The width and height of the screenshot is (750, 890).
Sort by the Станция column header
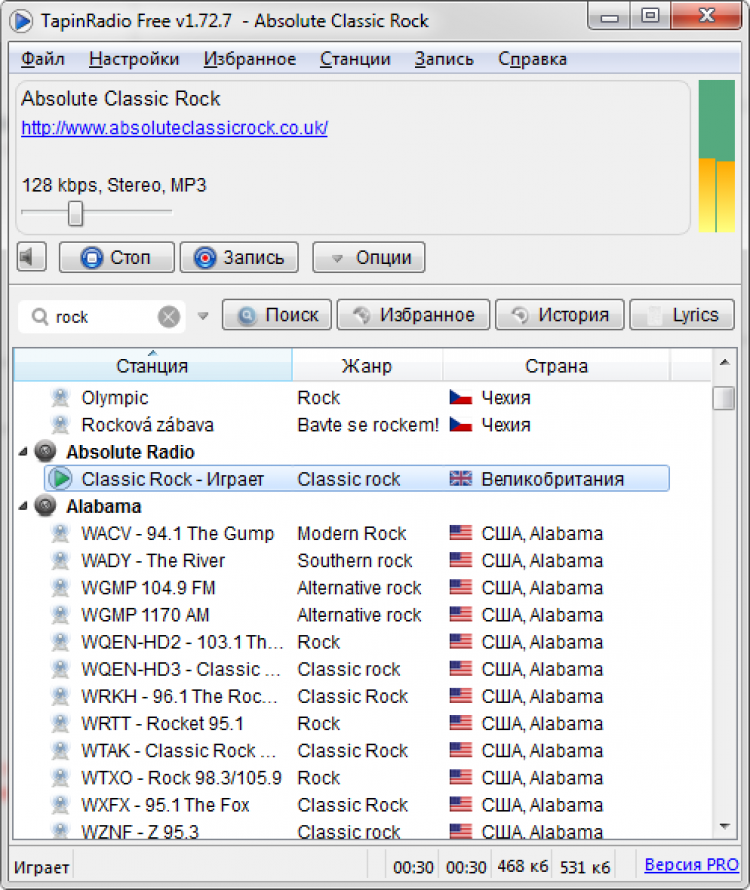click(x=152, y=364)
